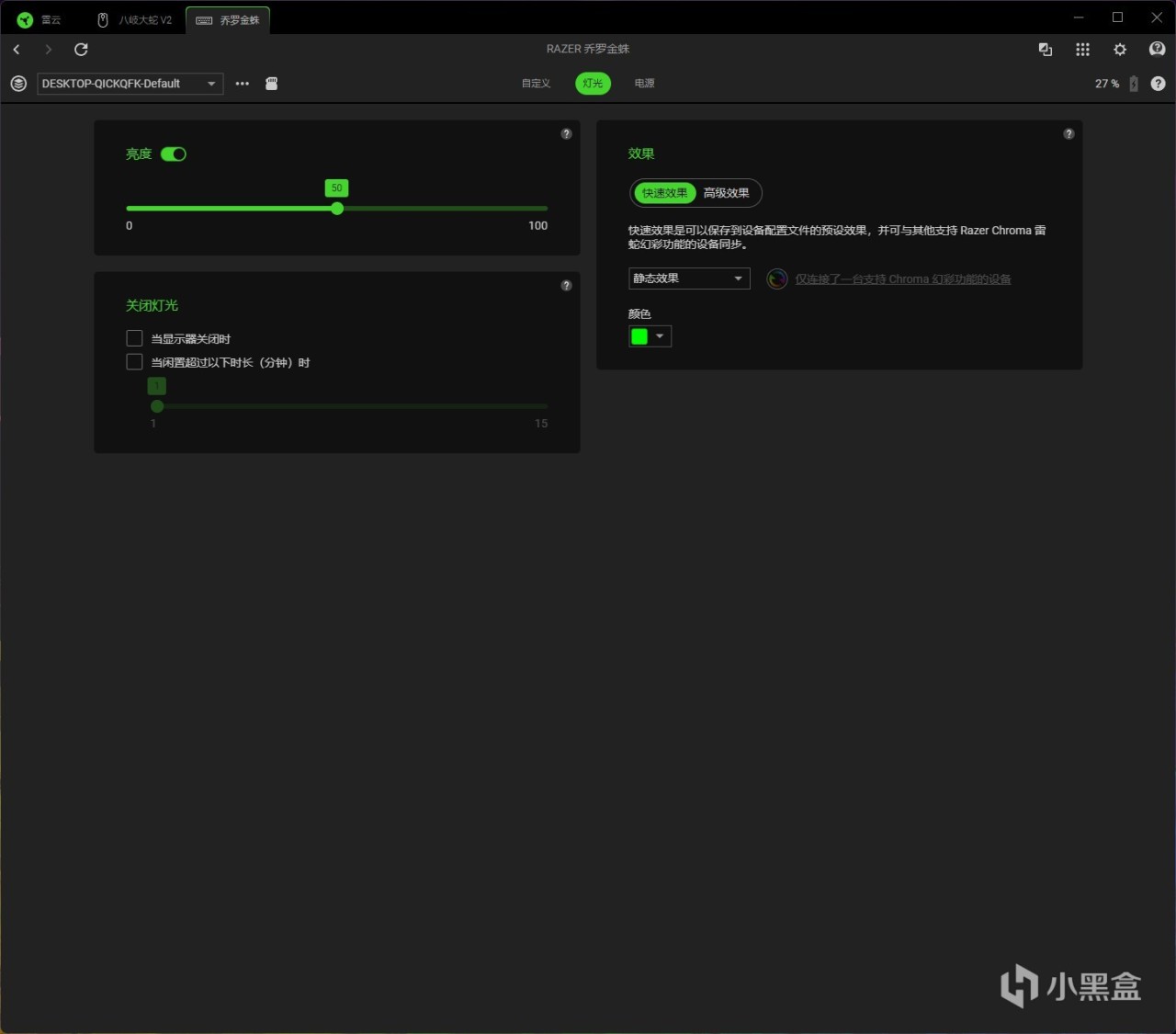Open the 电源 power tab

pyautogui.click(x=645, y=84)
